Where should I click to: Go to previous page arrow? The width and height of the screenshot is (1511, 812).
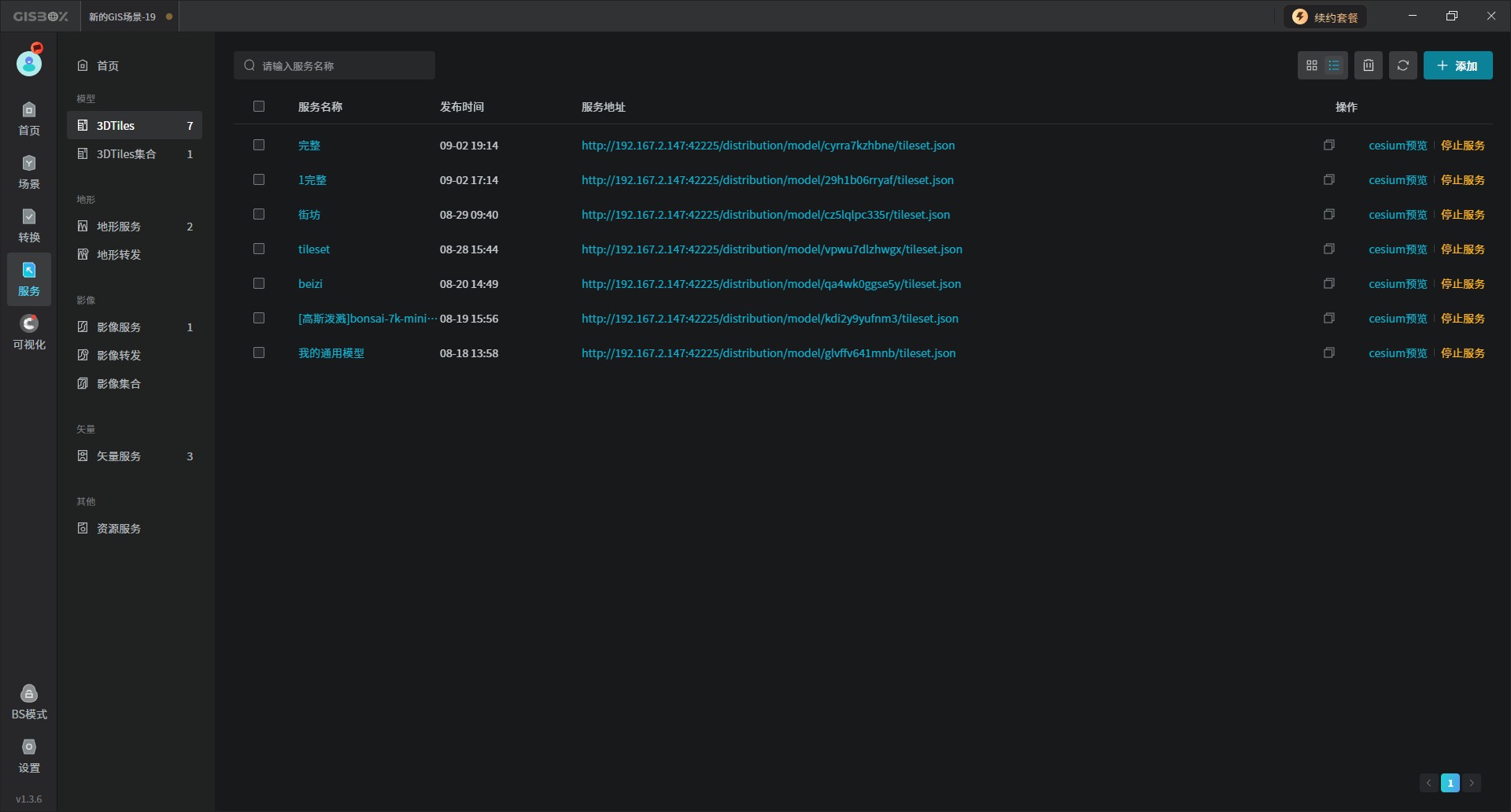(1428, 783)
